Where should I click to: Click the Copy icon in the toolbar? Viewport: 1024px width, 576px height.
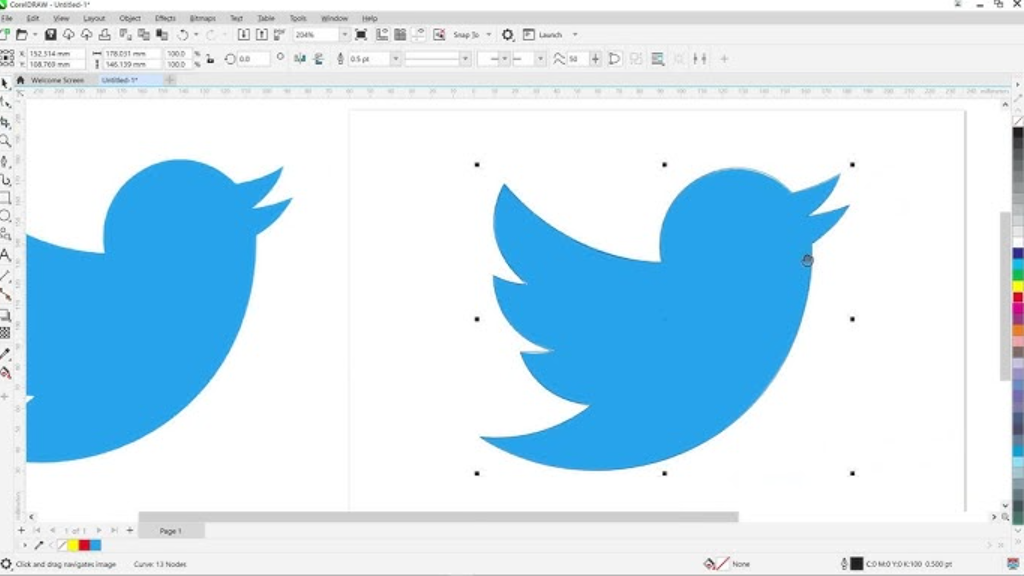[x=144, y=35]
